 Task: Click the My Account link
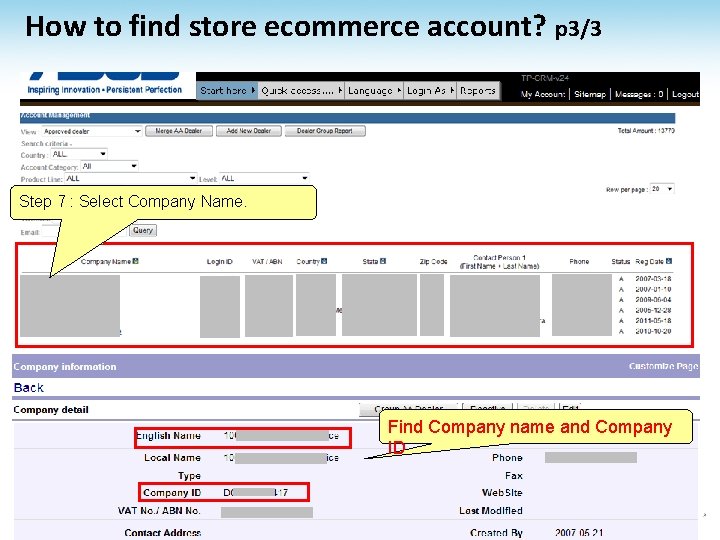(x=543, y=94)
